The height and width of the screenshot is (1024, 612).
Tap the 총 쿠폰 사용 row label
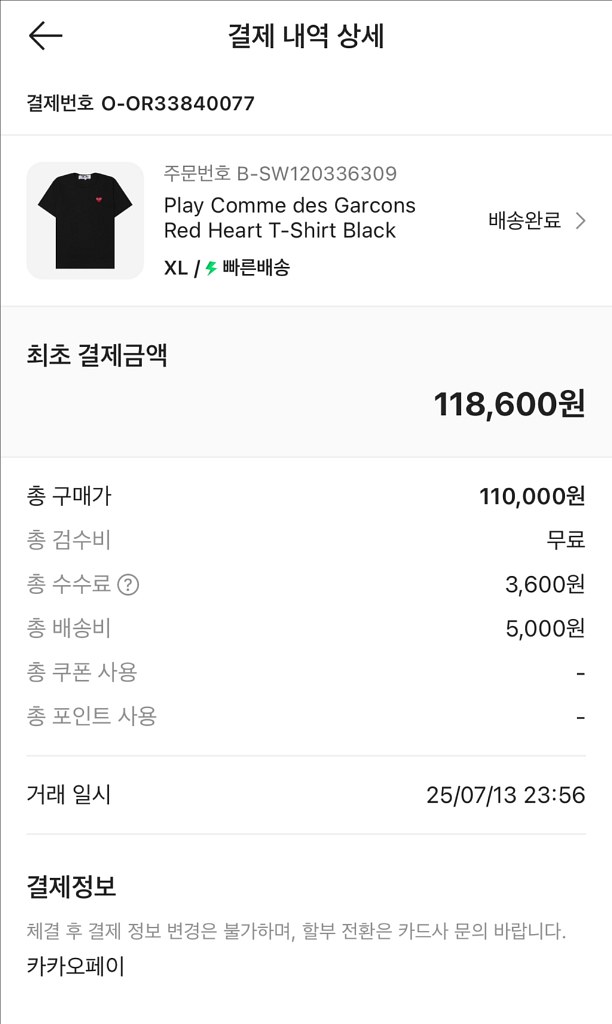(82, 672)
